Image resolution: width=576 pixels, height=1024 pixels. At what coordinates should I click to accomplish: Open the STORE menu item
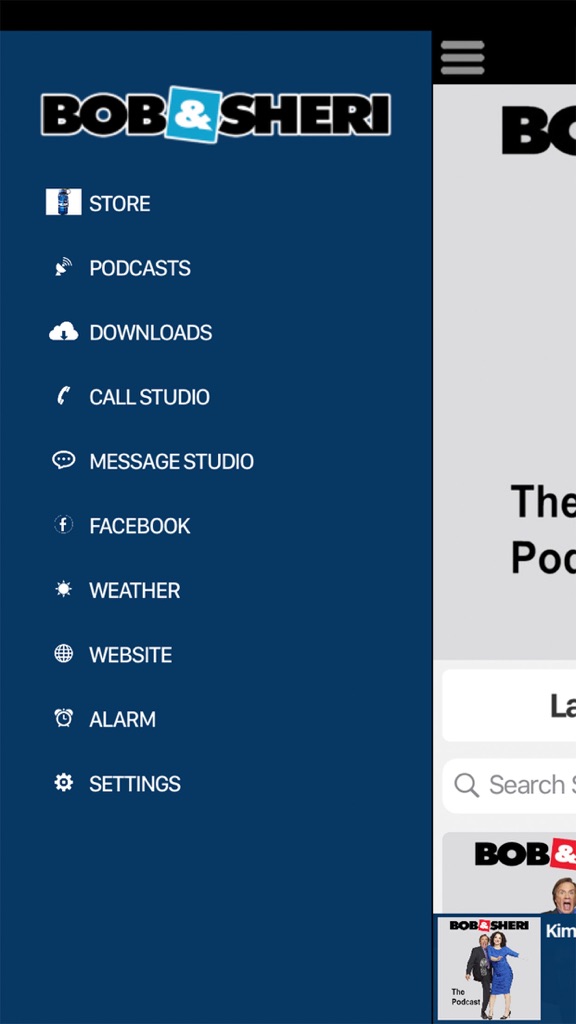120,204
